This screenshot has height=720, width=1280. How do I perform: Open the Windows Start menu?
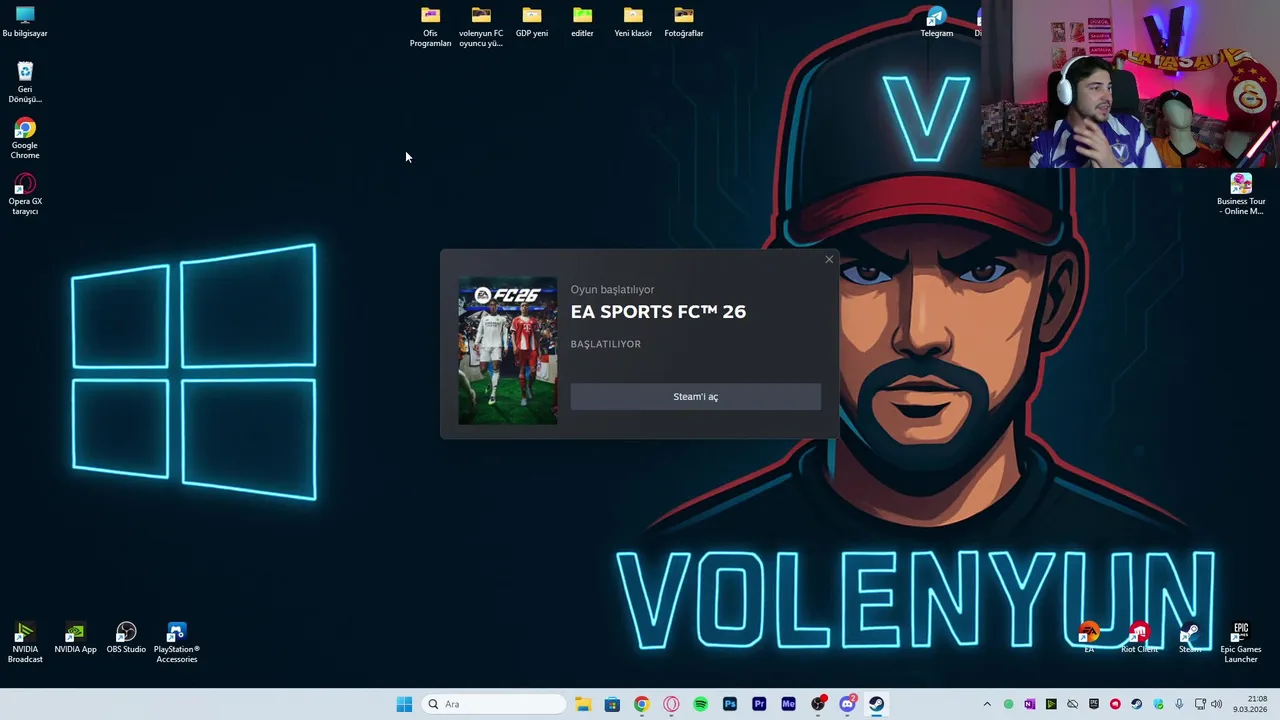point(404,704)
